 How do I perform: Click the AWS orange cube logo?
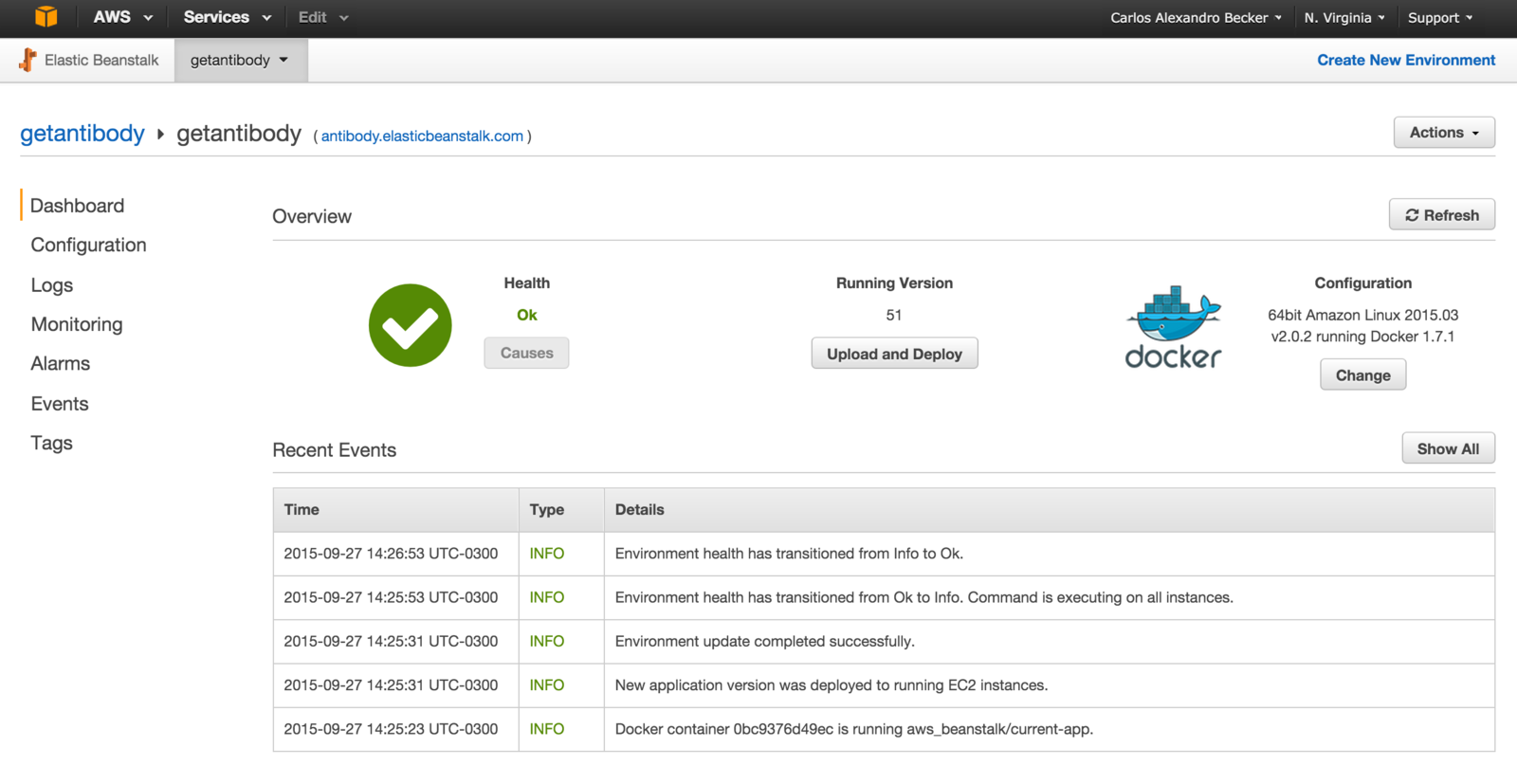pyautogui.click(x=46, y=17)
